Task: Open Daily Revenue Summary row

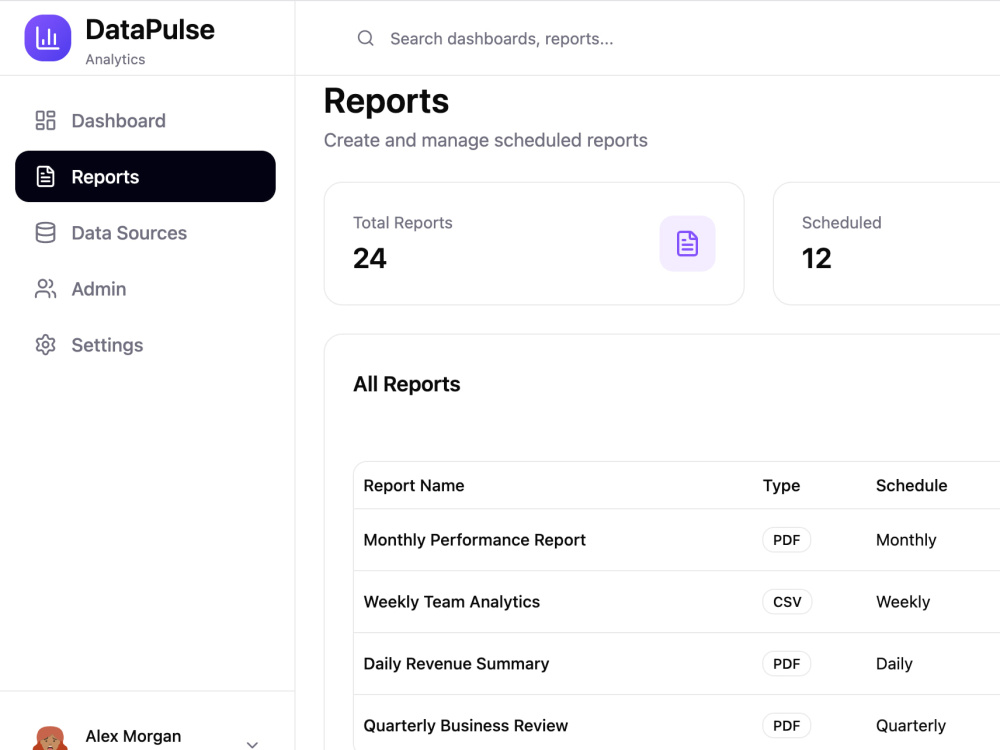Action: pos(677,663)
